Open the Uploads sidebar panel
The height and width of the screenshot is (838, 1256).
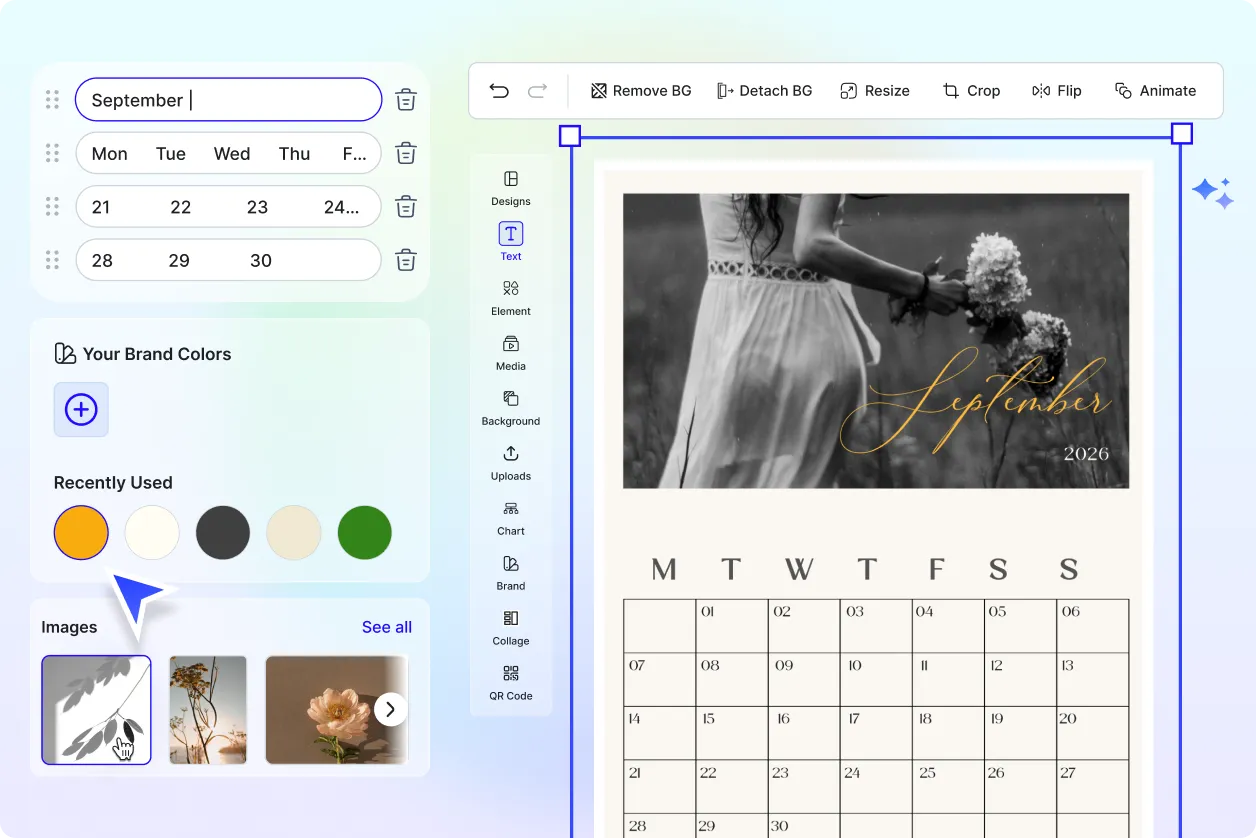point(511,462)
